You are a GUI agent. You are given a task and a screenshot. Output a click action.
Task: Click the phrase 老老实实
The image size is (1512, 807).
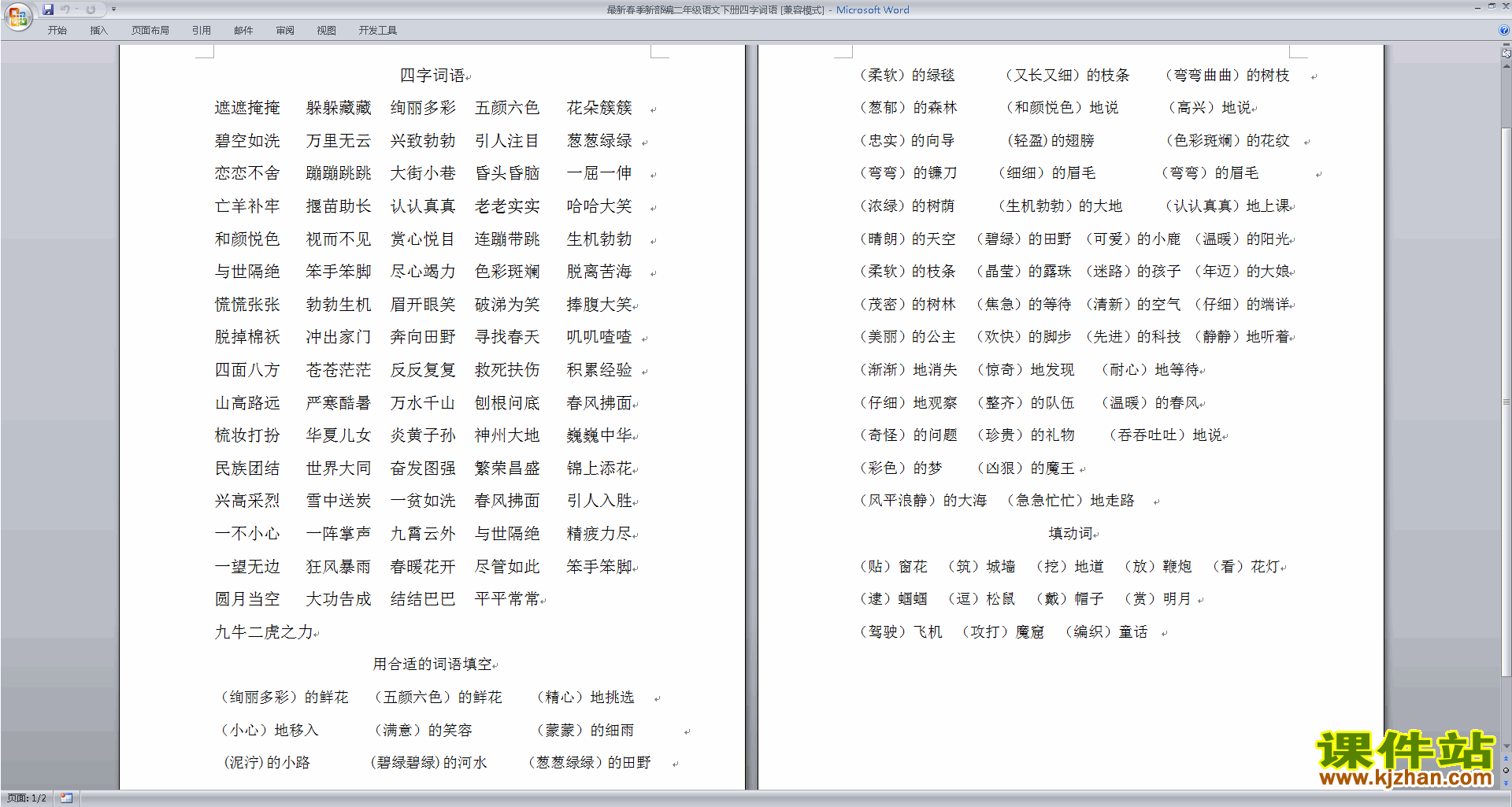point(507,206)
